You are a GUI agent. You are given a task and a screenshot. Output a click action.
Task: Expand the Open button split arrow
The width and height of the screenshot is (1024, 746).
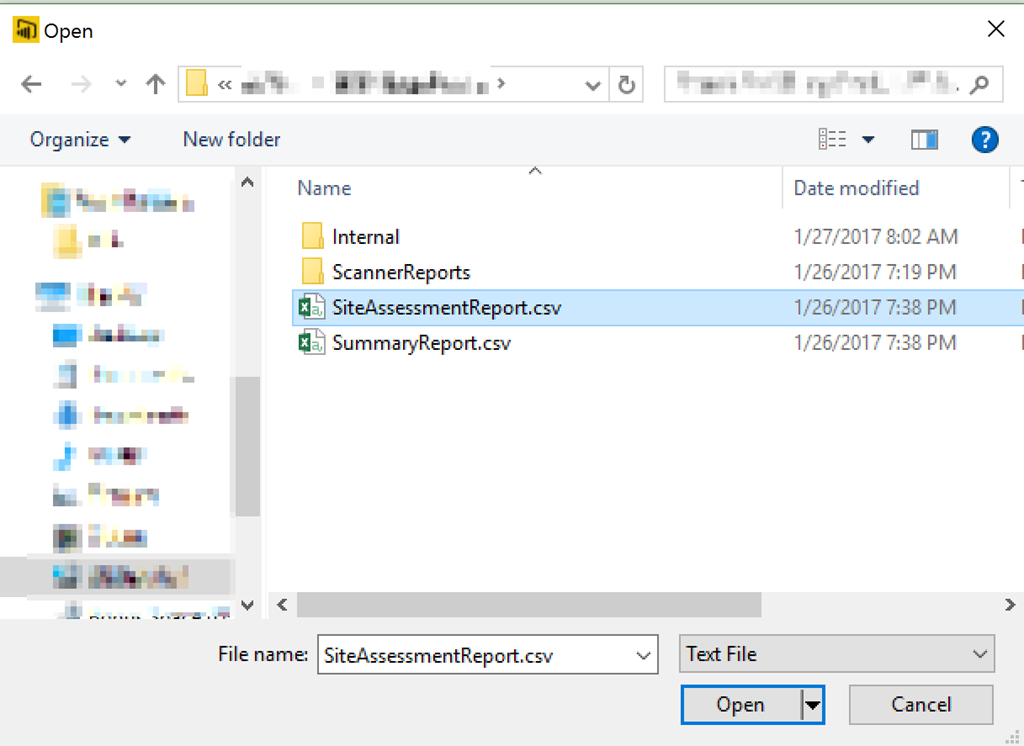[x=812, y=705]
